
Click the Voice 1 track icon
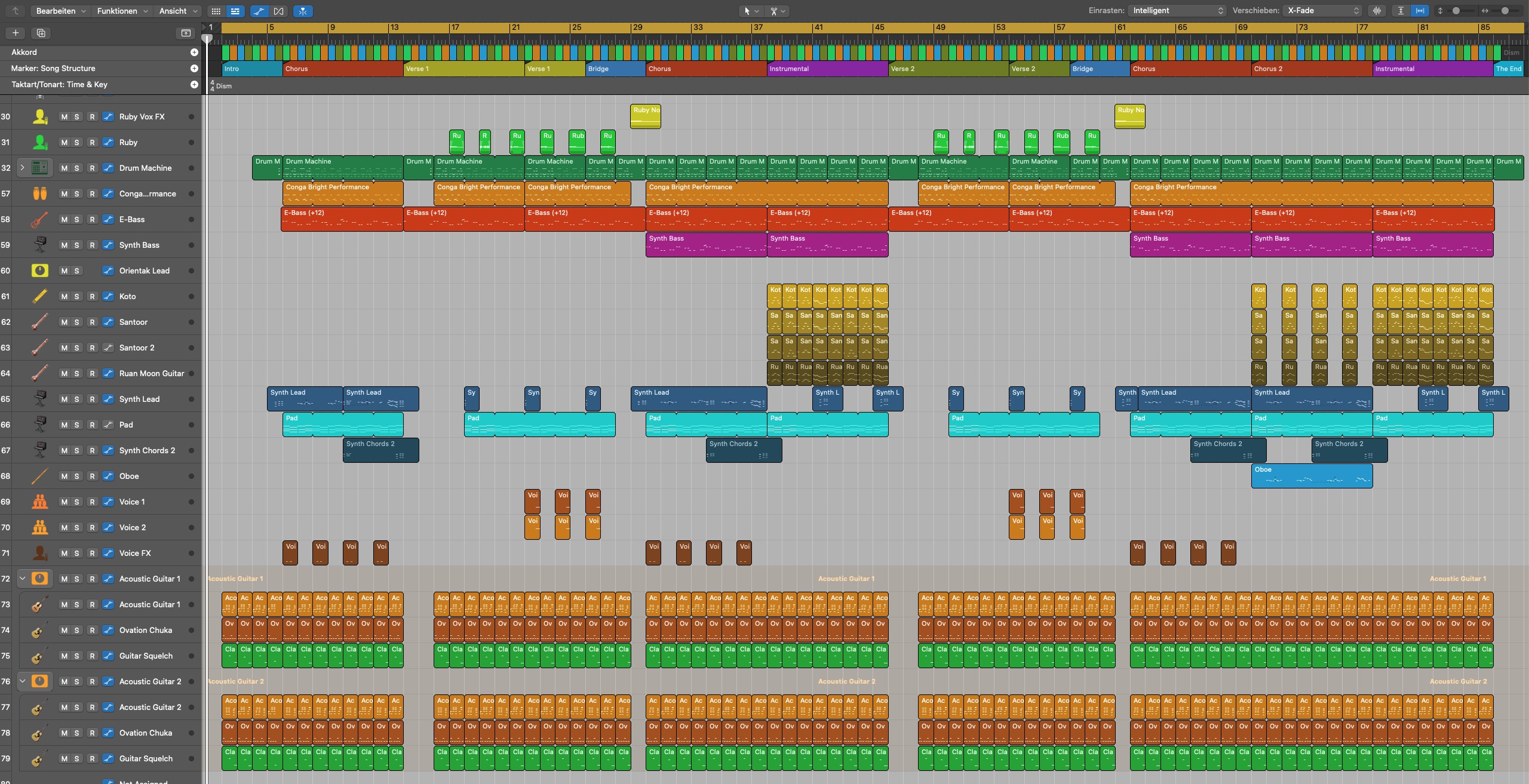tap(40, 502)
